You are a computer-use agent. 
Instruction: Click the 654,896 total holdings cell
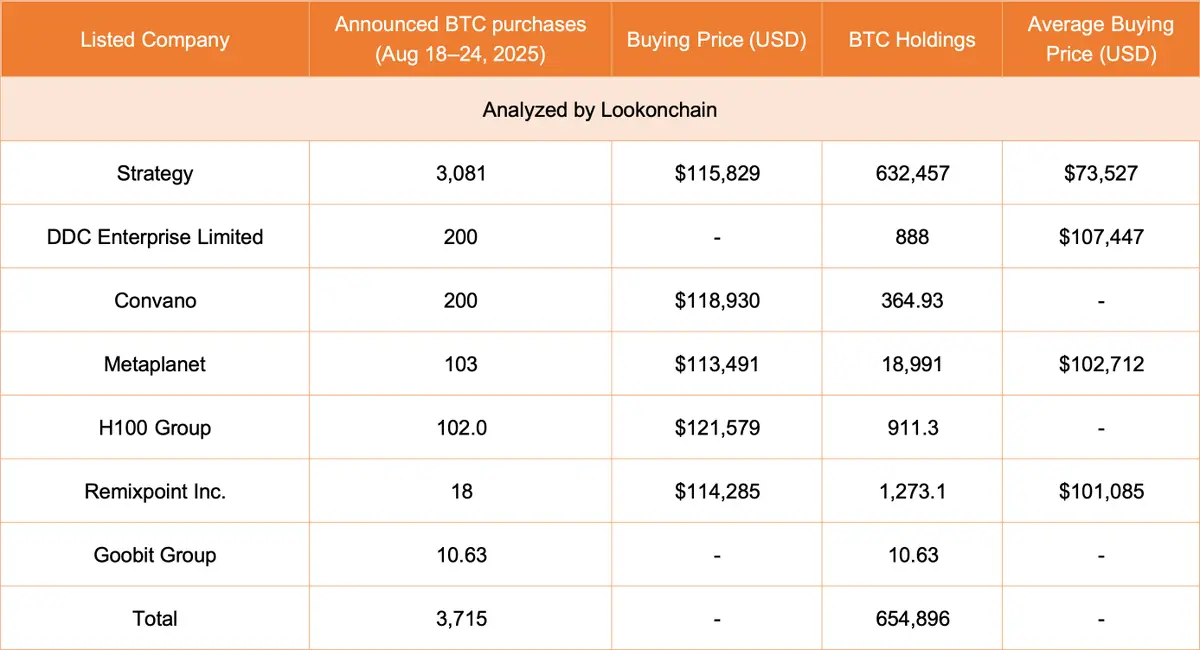(912, 619)
